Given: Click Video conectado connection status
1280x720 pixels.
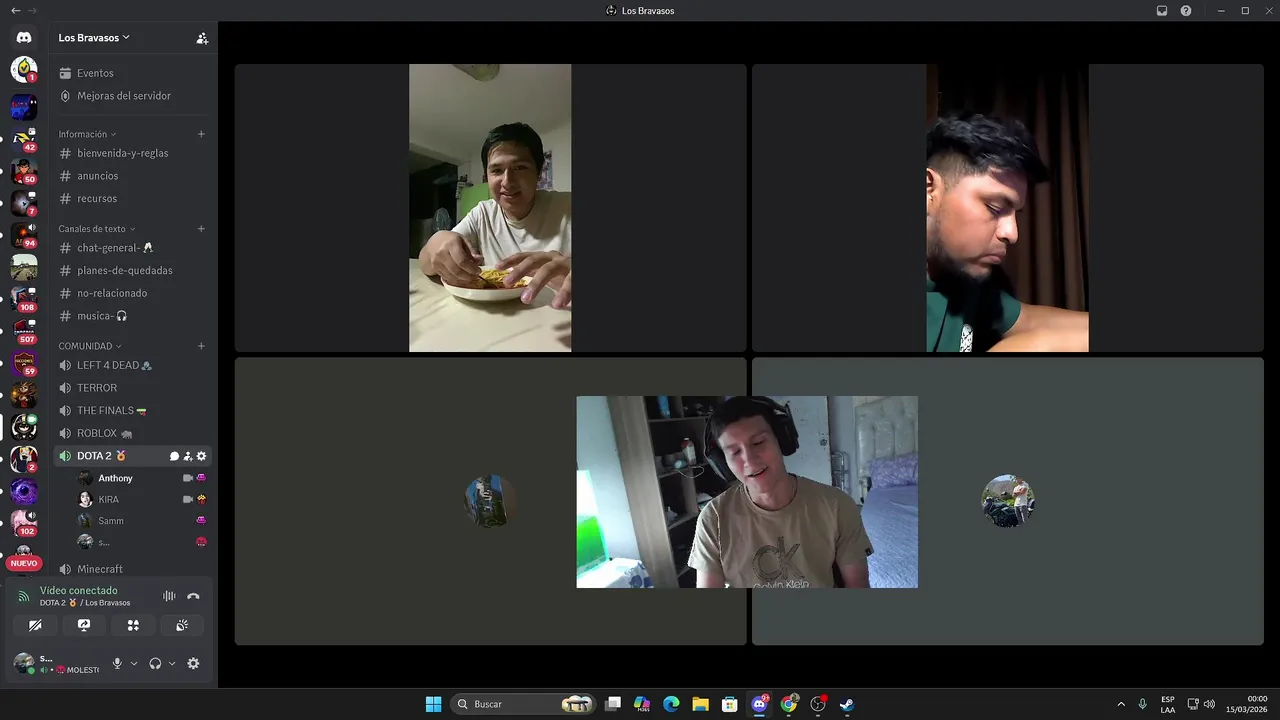Looking at the screenshot, I should pyautogui.click(x=78, y=591).
